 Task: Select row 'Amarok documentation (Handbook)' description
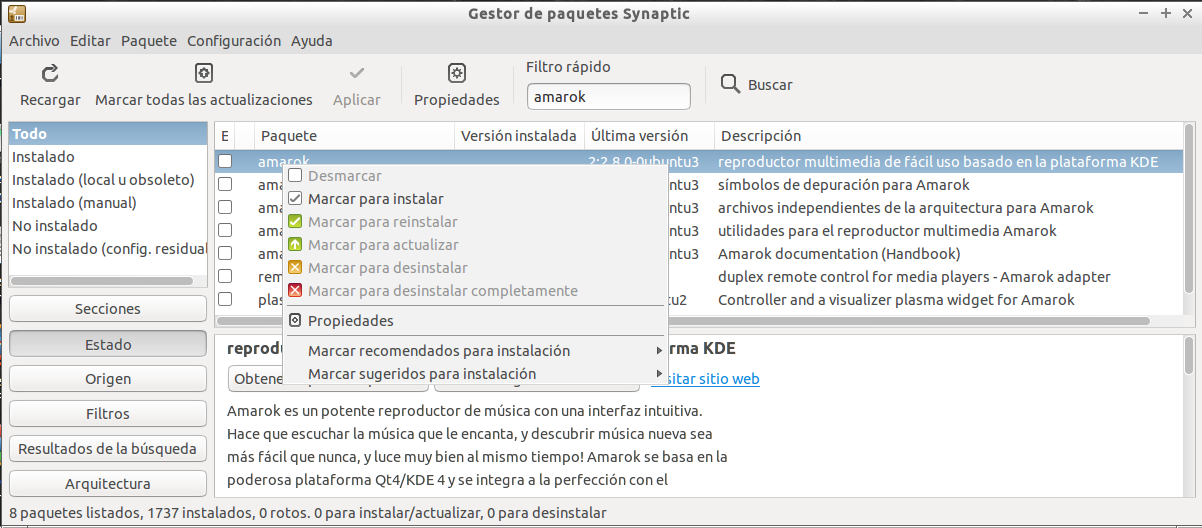click(839, 253)
